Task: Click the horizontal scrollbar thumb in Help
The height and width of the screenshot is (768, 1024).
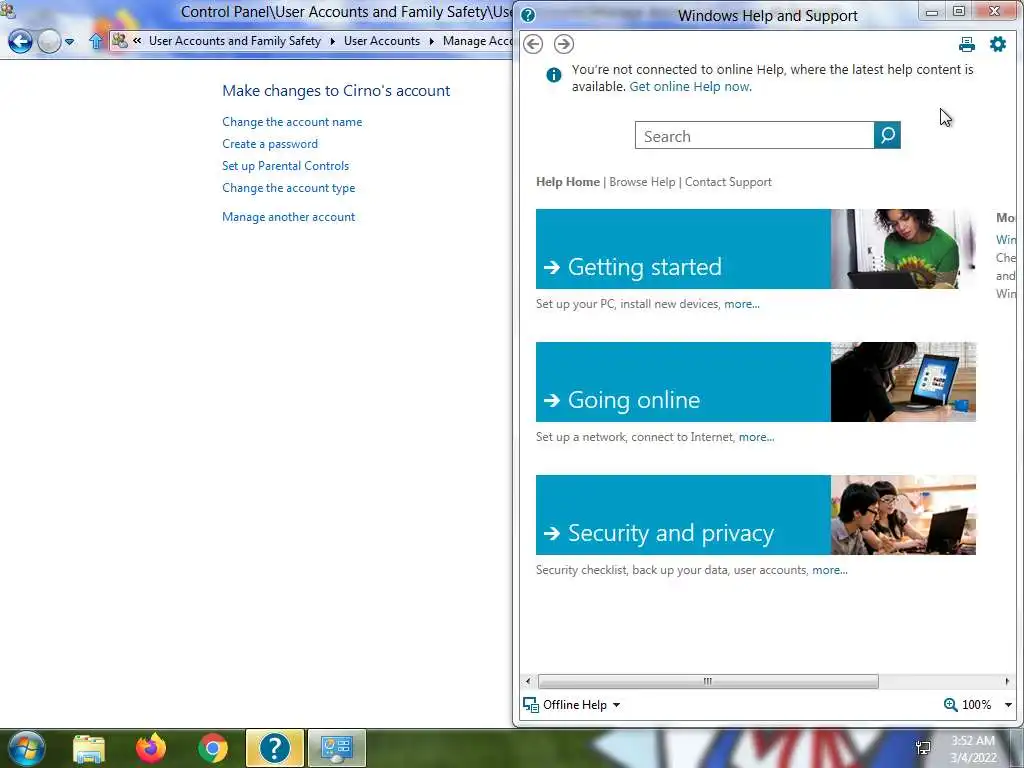Action: point(708,681)
